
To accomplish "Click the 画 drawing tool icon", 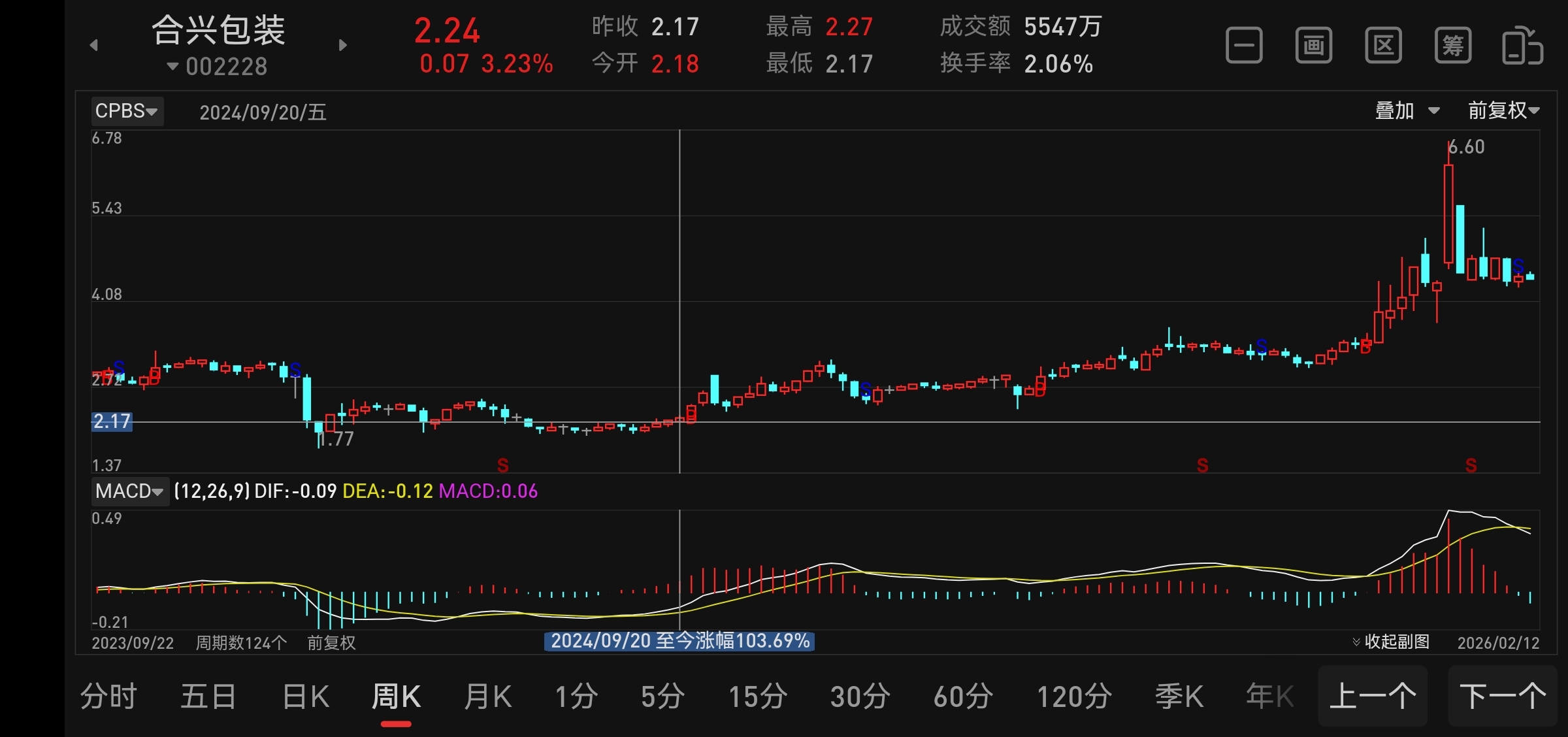I will (x=1314, y=46).
